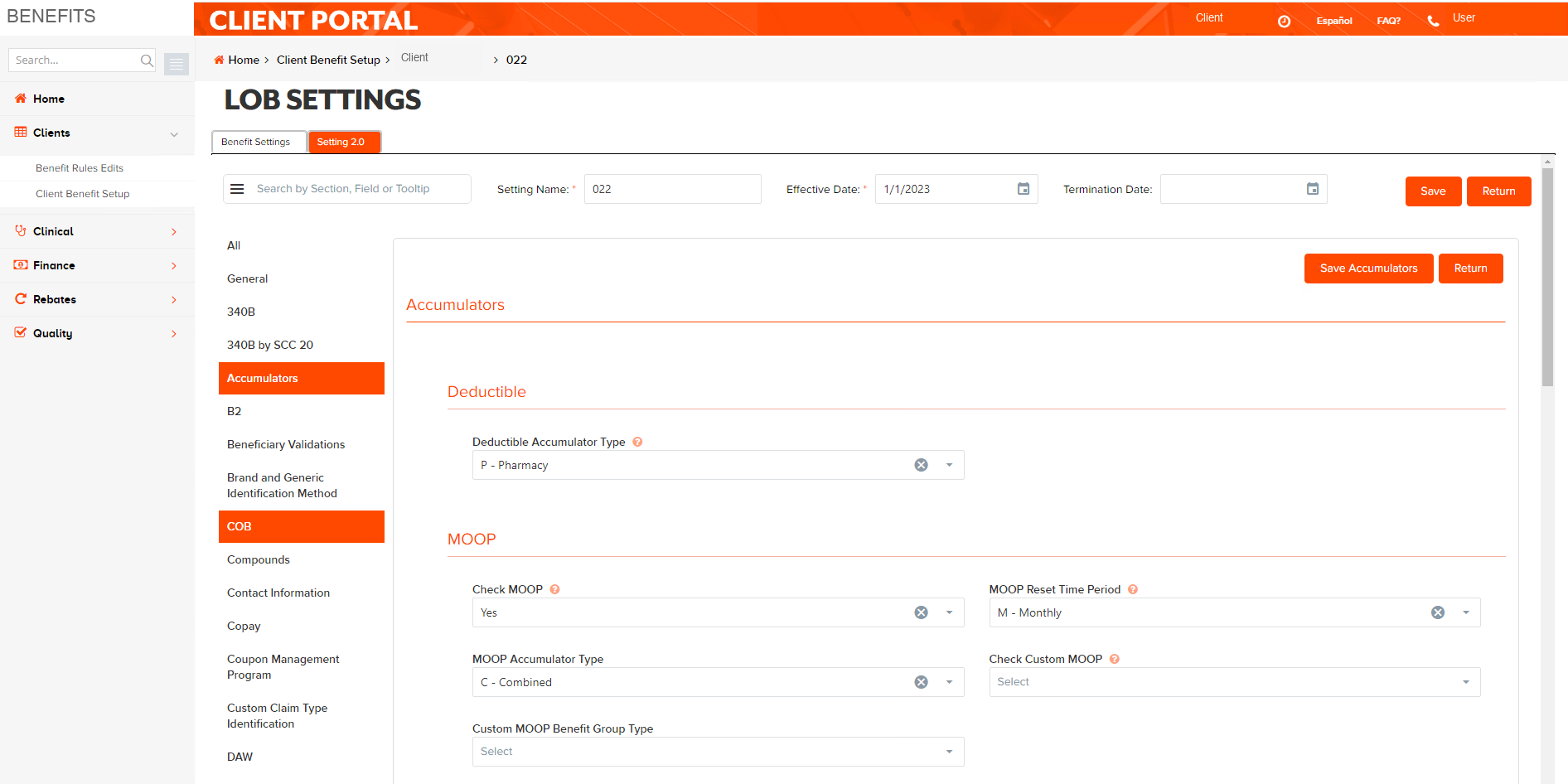This screenshot has width=1568, height=784.
Task: Collapse the Clients sidebar section
Action: (x=174, y=134)
